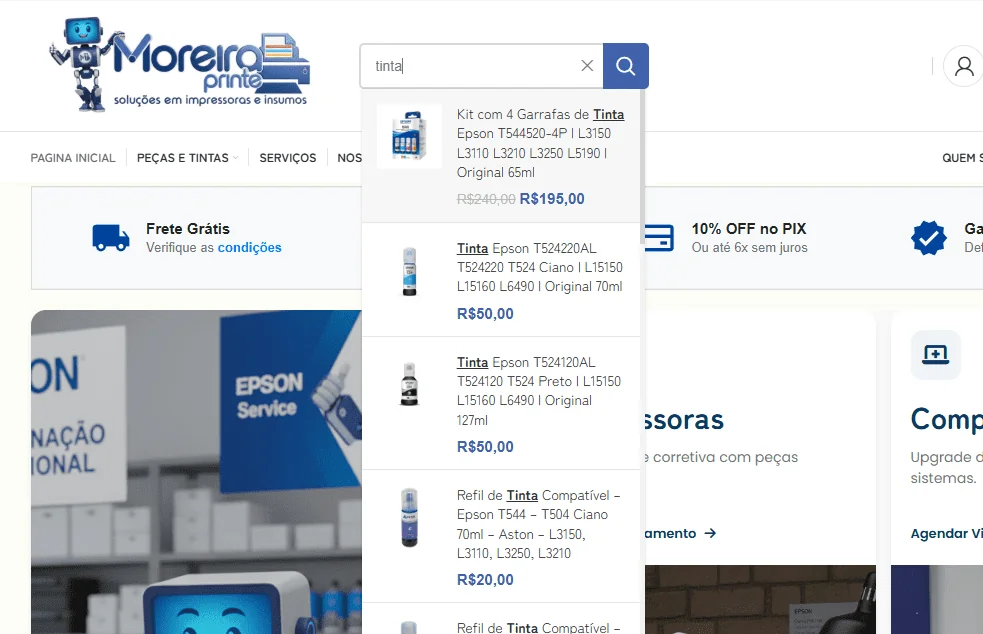The image size is (983, 634).
Task: Click the '10% OFF no PIX' heading
Action: tap(749, 229)
